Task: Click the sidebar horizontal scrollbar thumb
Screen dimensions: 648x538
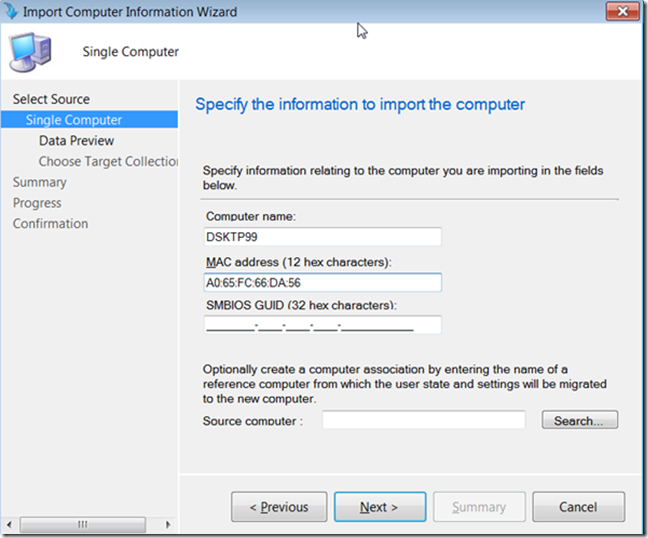Action: pos(83,525)
